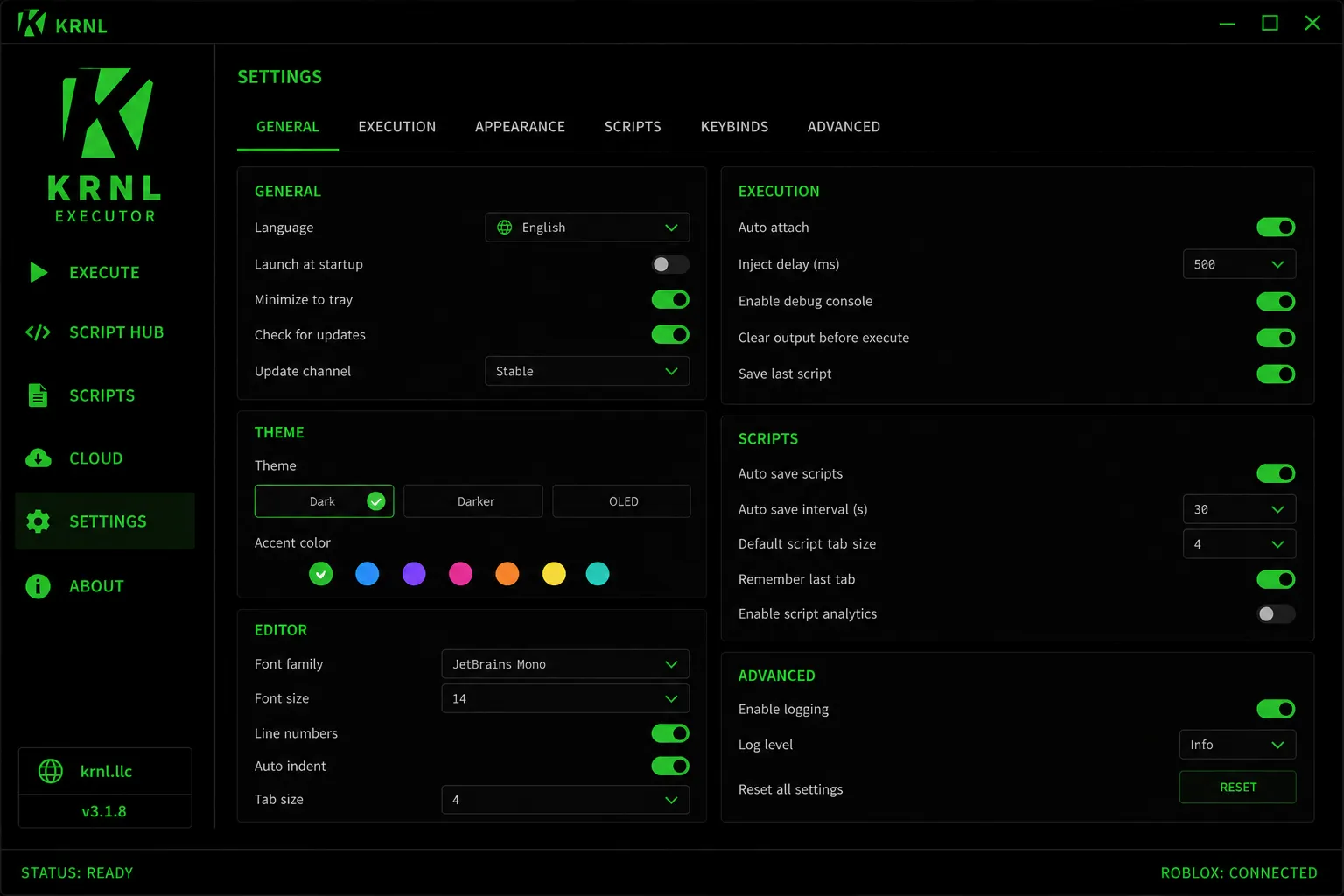Toggle Remember last tab
Viewport: 1344px width, 896px height.
click(x=1276, y=579)
